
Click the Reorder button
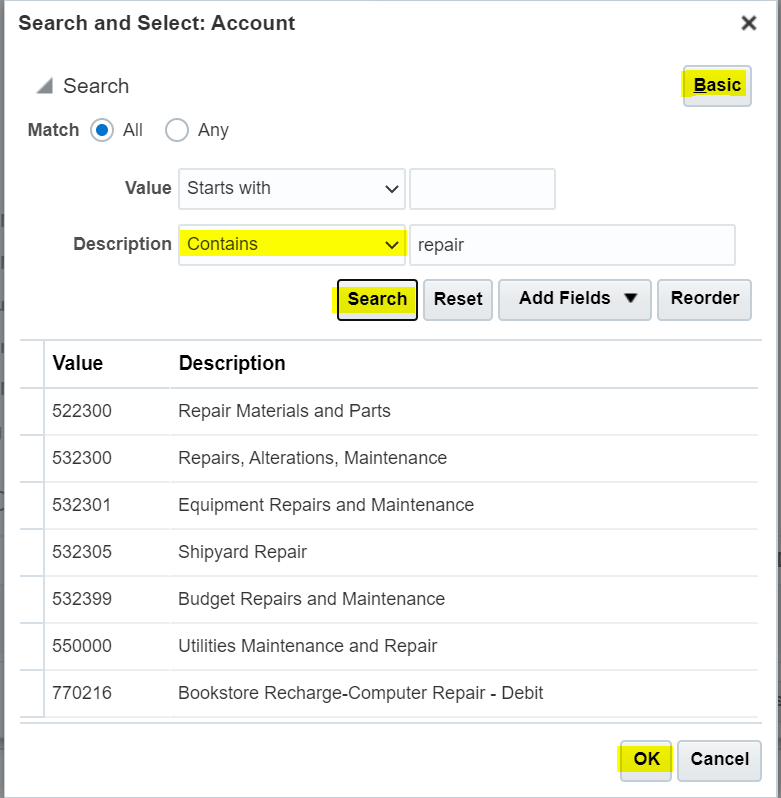704,299
